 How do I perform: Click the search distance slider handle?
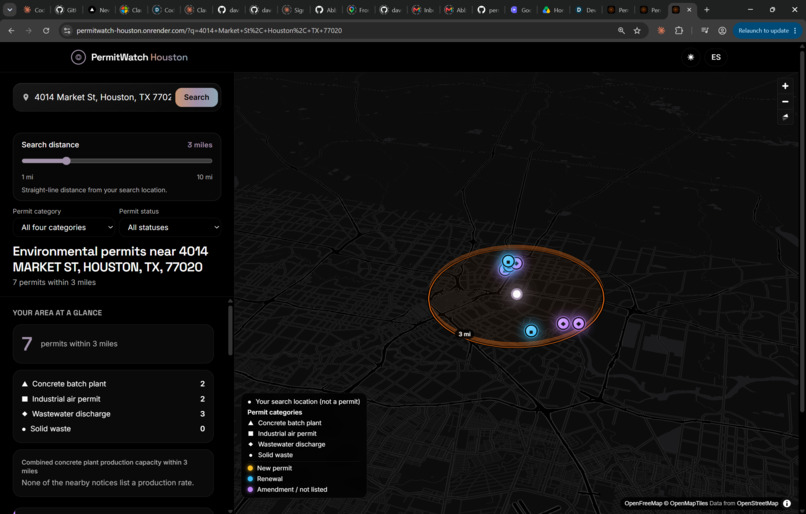[x=66, y=161]
